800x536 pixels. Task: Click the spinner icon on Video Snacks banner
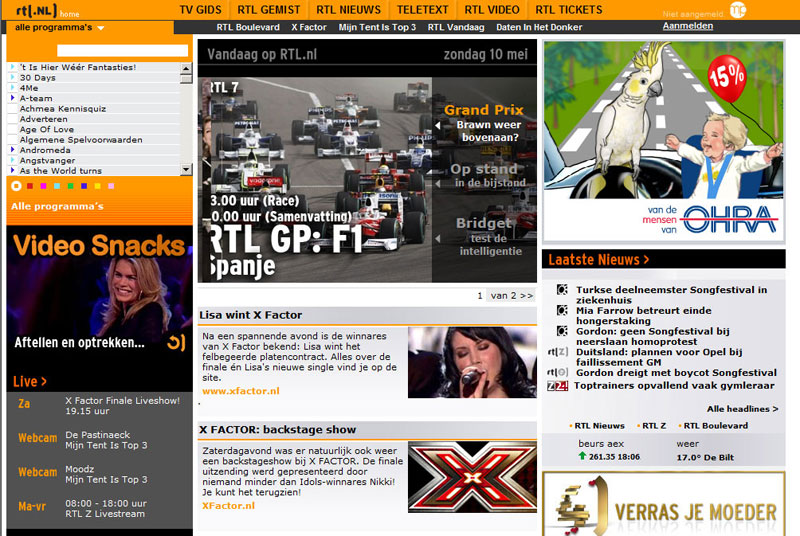point(174,343)
